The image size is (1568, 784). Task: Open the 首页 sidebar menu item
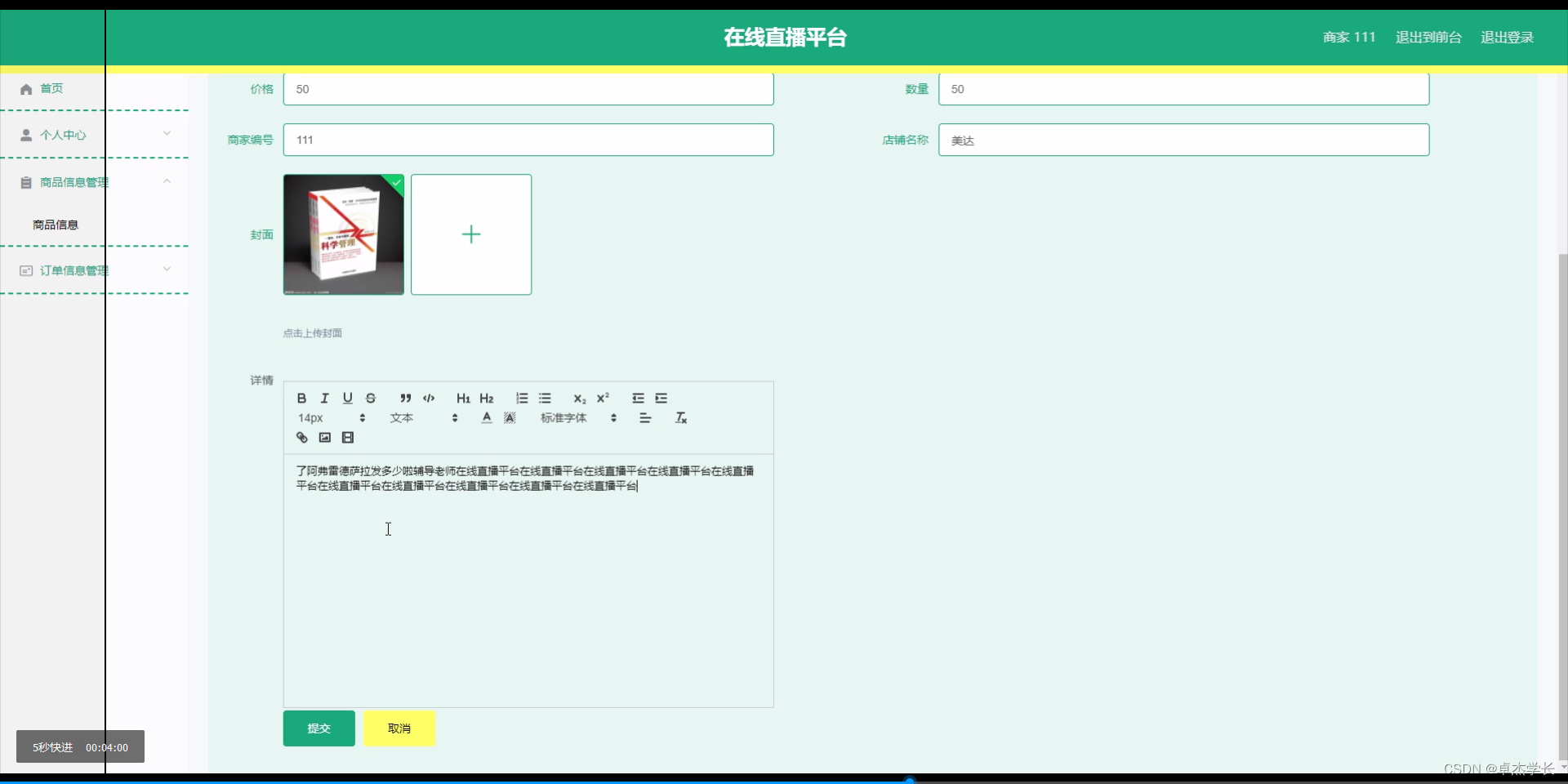click(51, 88)
